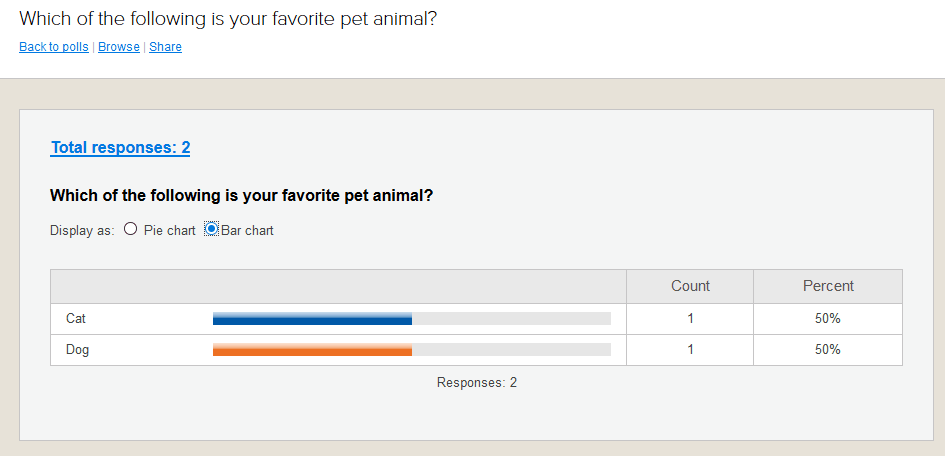Select the Bar chart radio button
This screenshot has height=456, width=945.
click(x=212, y=229)
